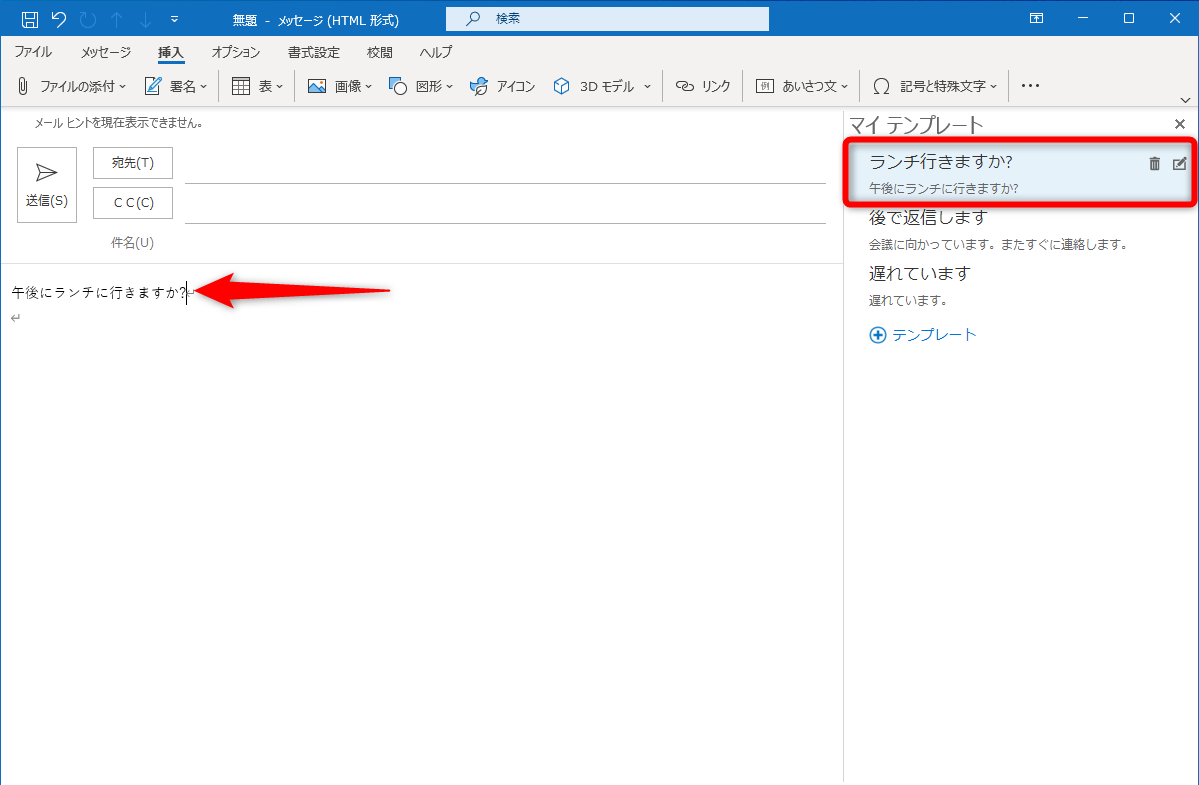Open the 3D モデル icon
Screen dimensions: 1199x785
coord(561,86)
